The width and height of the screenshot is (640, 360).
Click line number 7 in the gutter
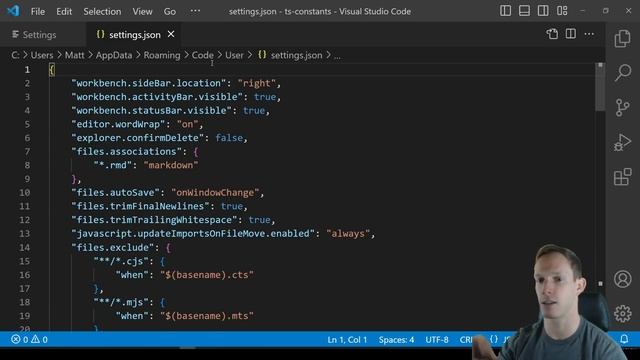[x=27, y=151]
